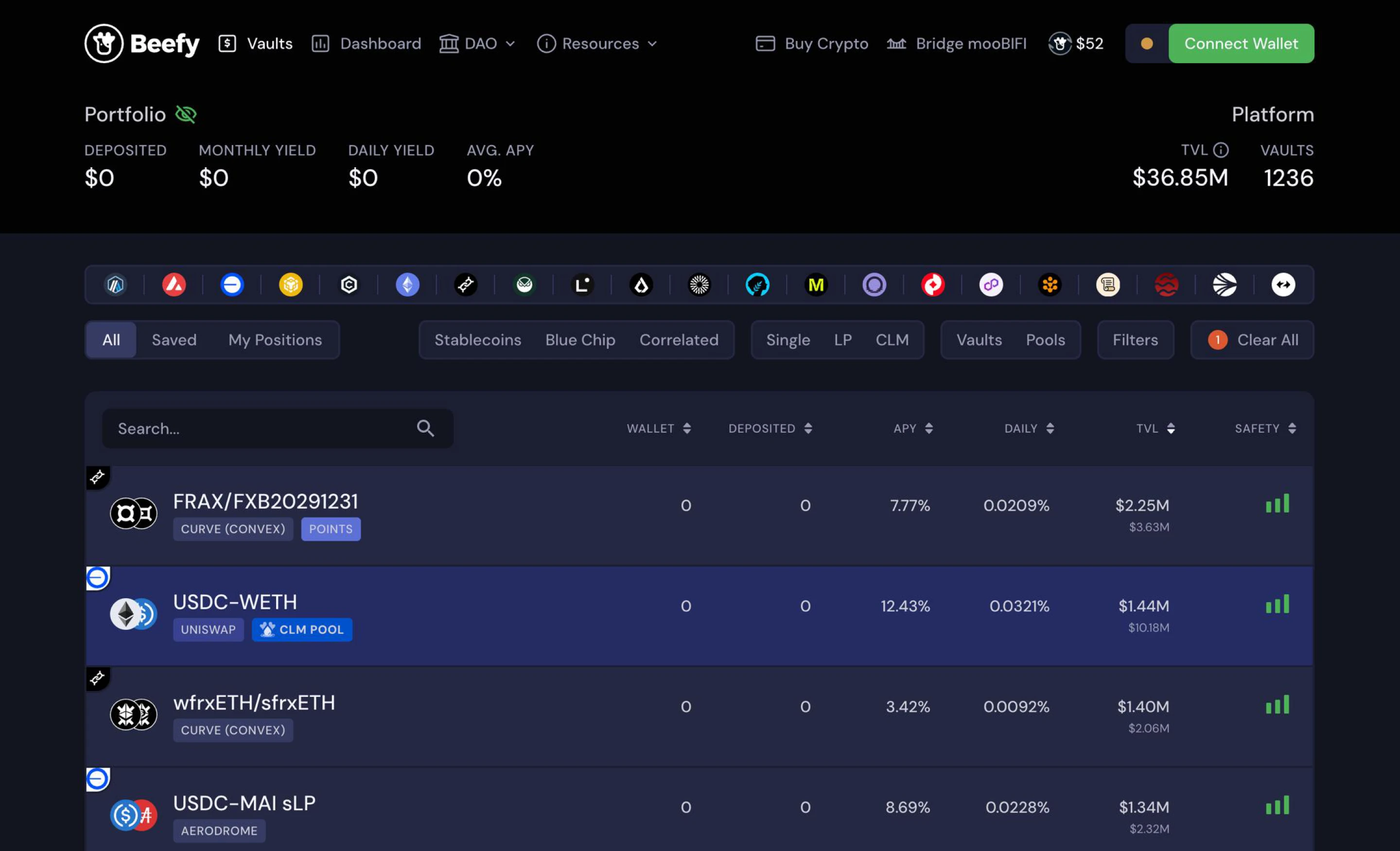Select the Scroll chain icon
The width and height of the screenshot is (1400, 851).
(1108, 284)
